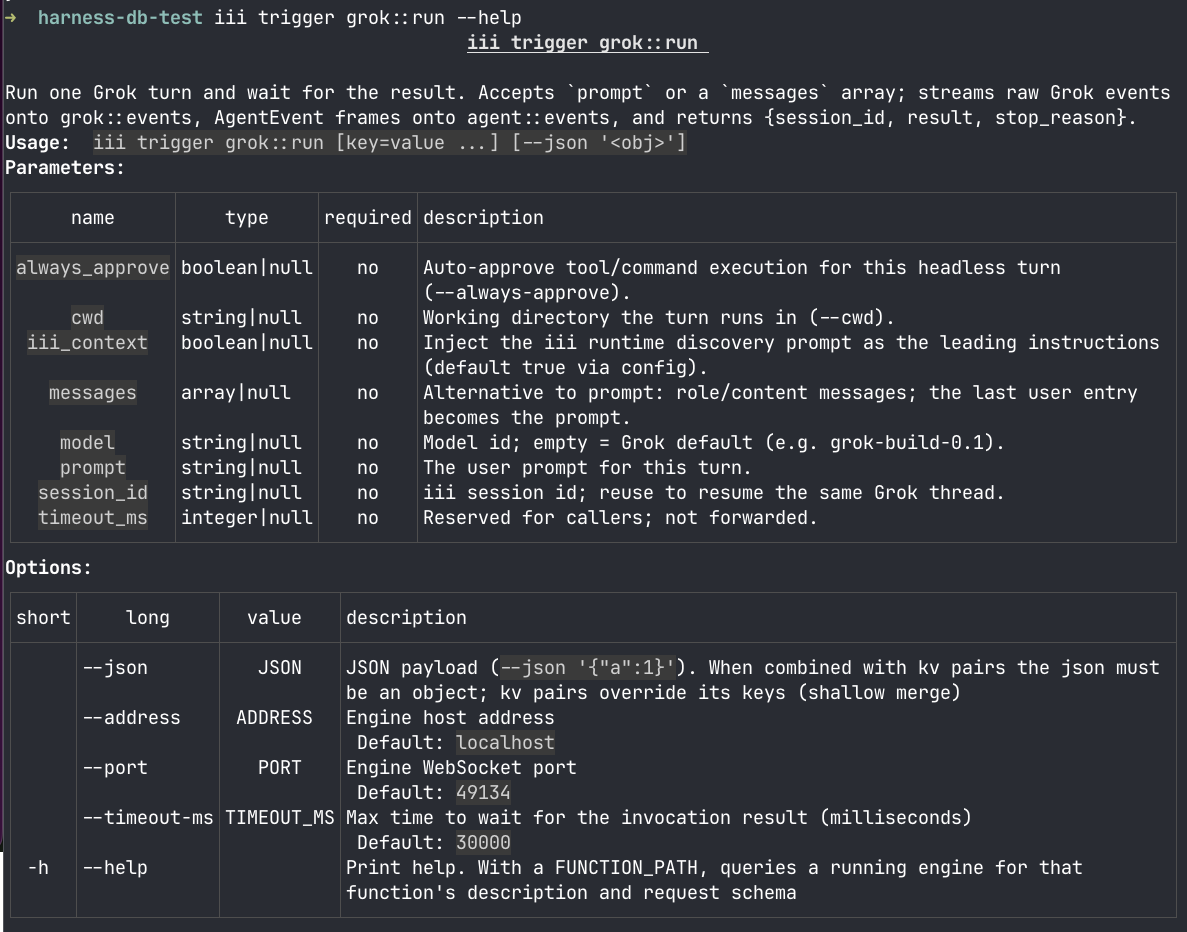The image size is (1187, 932).
Task: Click the 'TIMEOUT_MS' value cell
Action: [279, 818]
